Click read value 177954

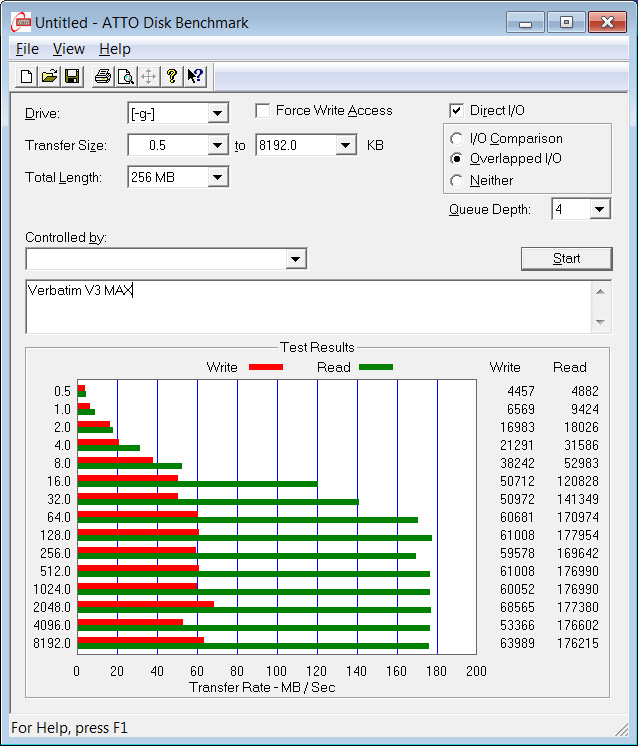pos(578,535)
